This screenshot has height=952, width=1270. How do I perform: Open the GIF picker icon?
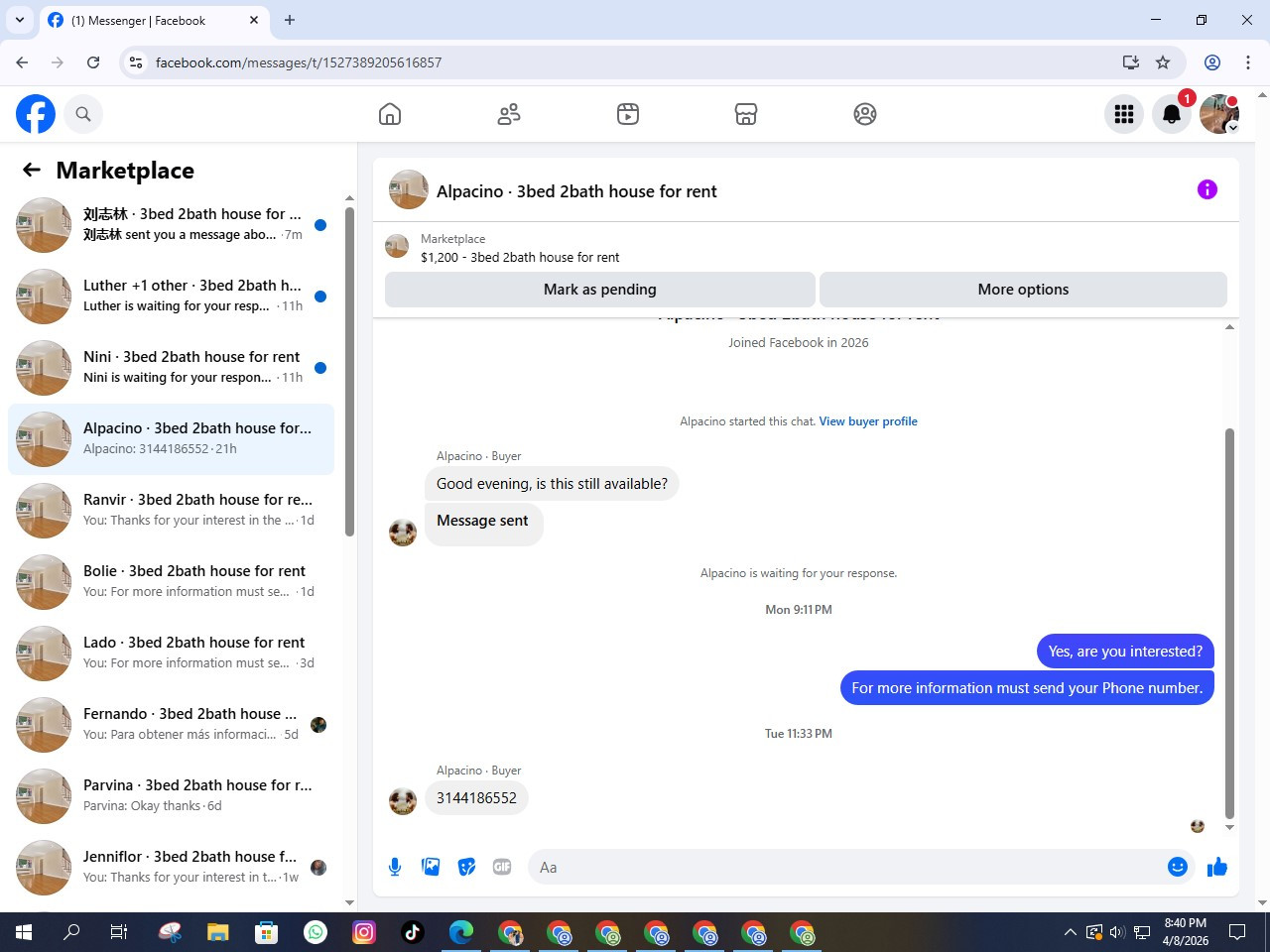coord(502,867)
